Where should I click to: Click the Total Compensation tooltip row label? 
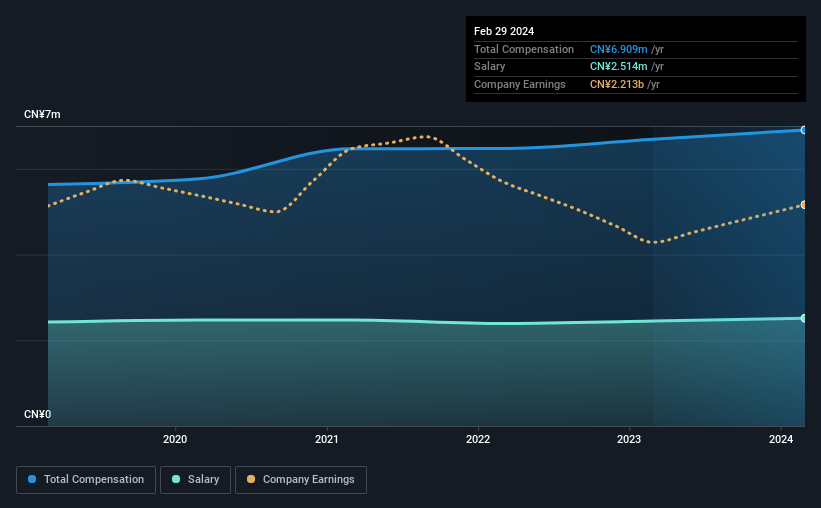524,49
